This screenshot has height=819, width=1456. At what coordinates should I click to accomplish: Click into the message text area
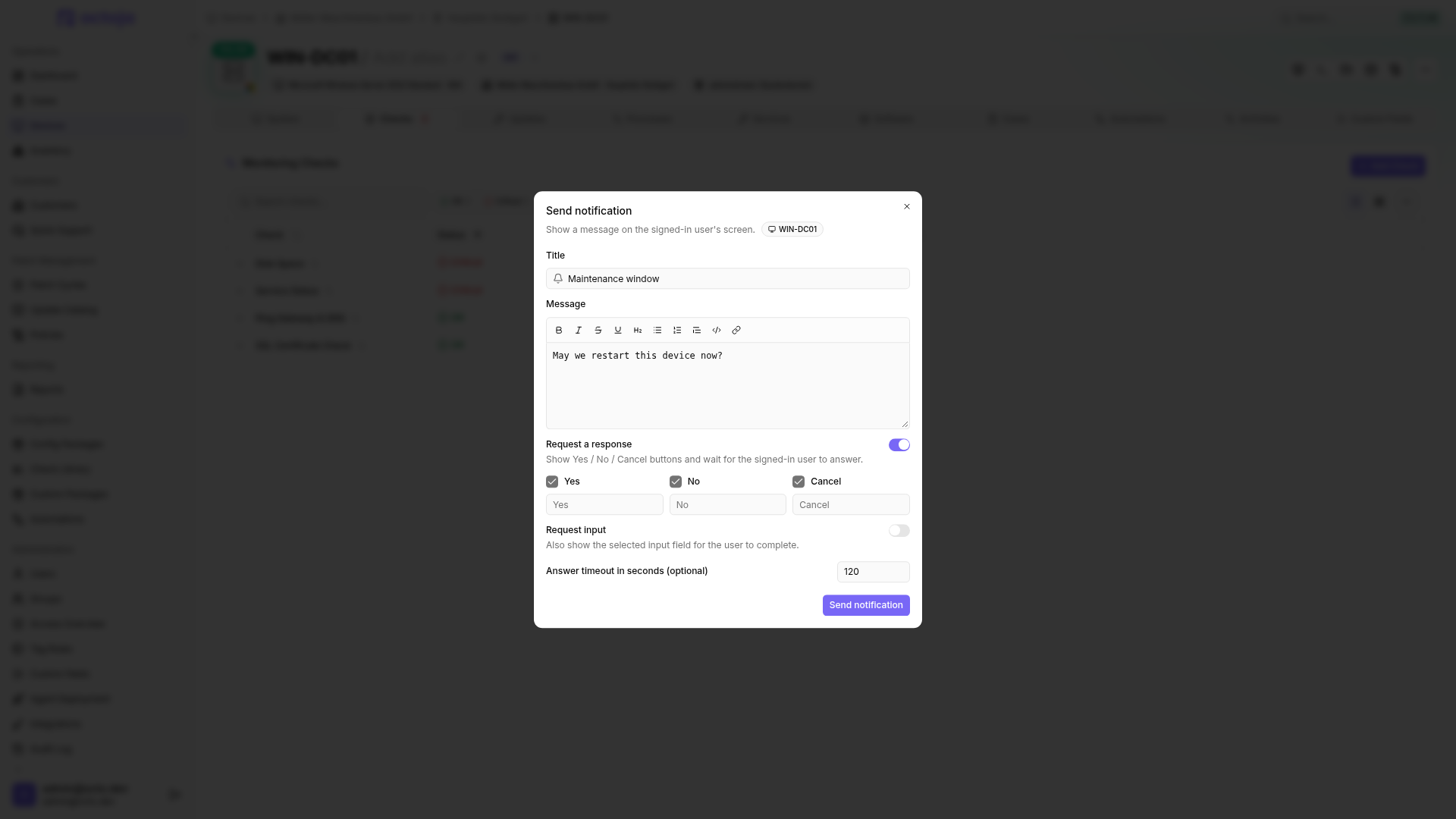click(x=728, y=386)
